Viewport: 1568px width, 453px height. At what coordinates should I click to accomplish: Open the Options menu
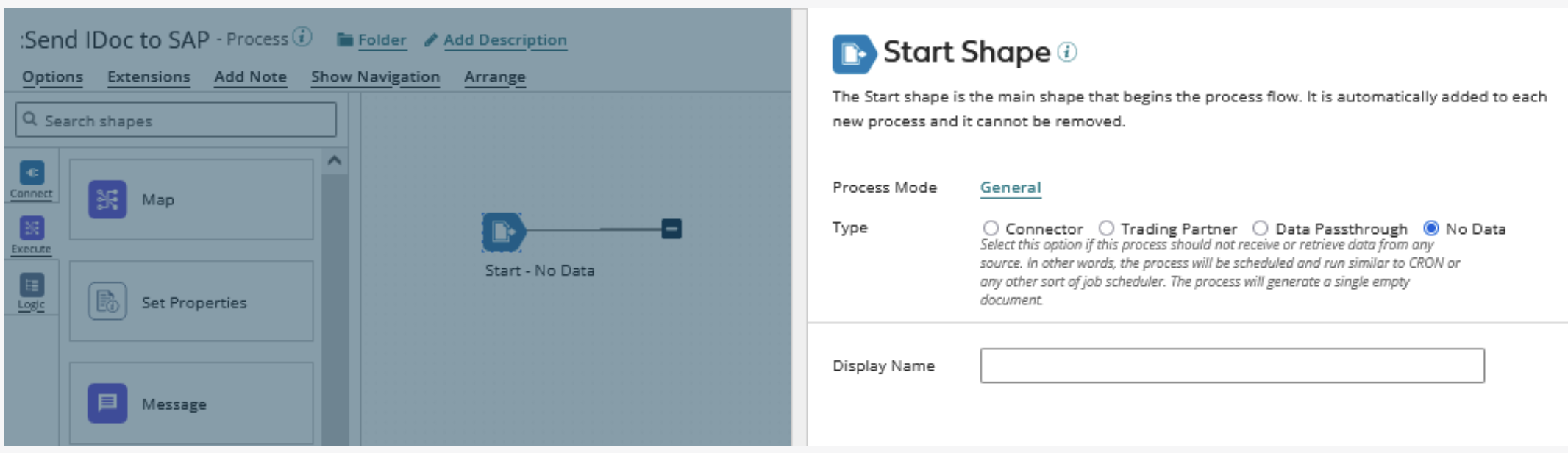click(52, 76)
